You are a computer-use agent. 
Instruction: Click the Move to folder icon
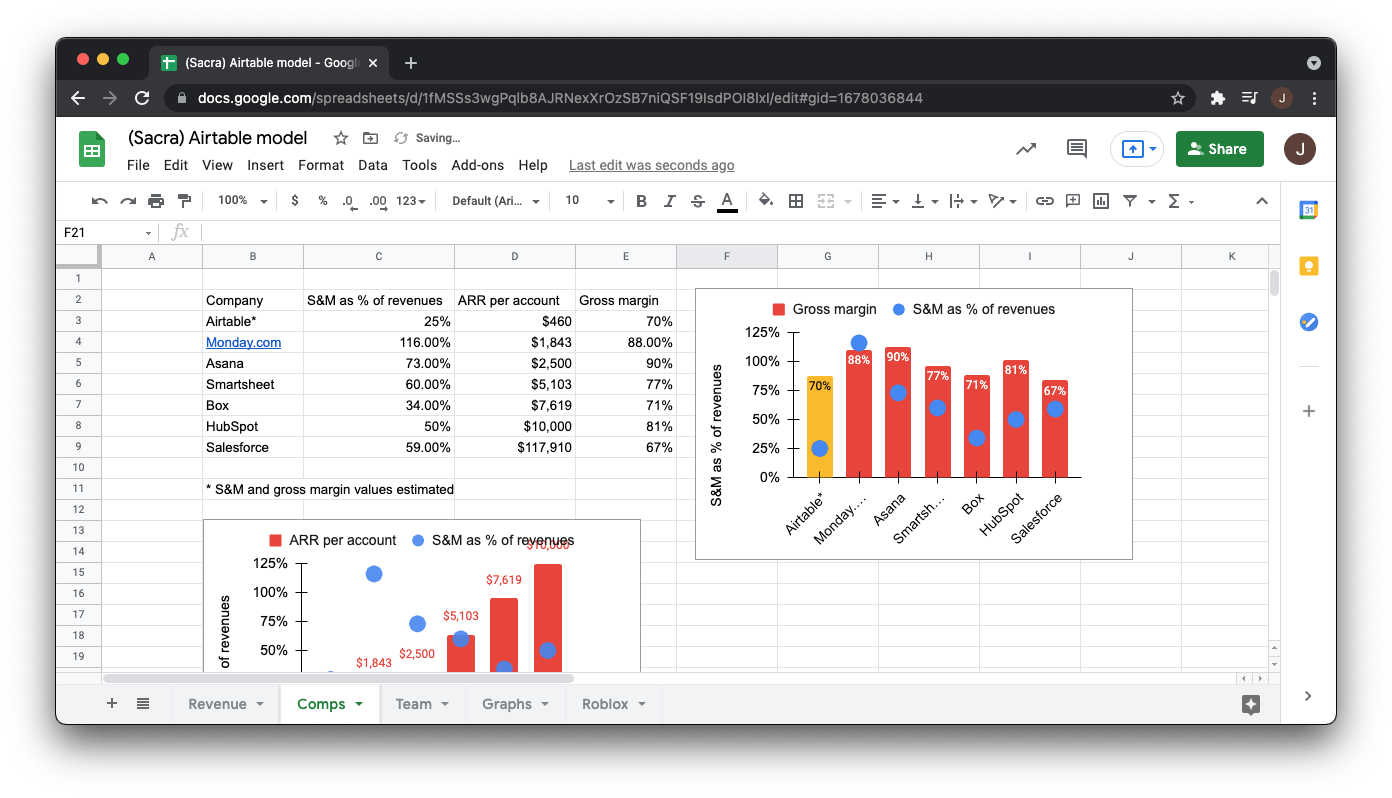click(x=370, y=138)
